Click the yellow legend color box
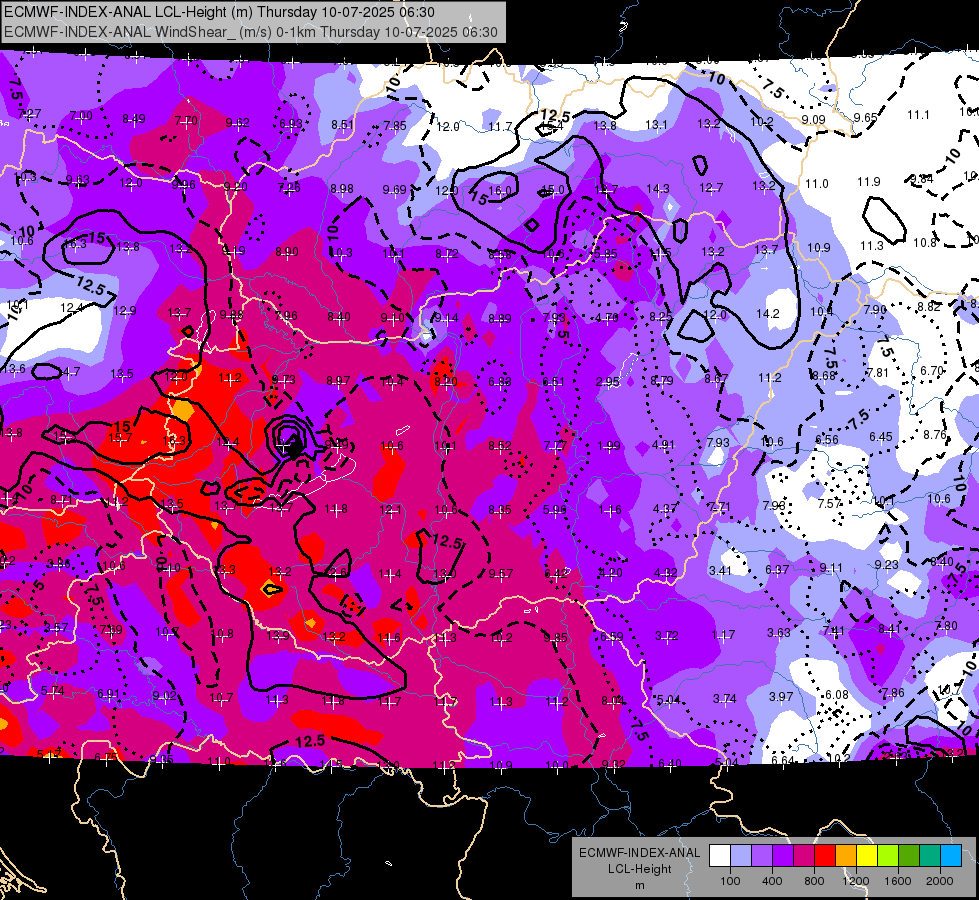Image resolution: width=979 pixels, height=900 pixels. pos(867,856)
